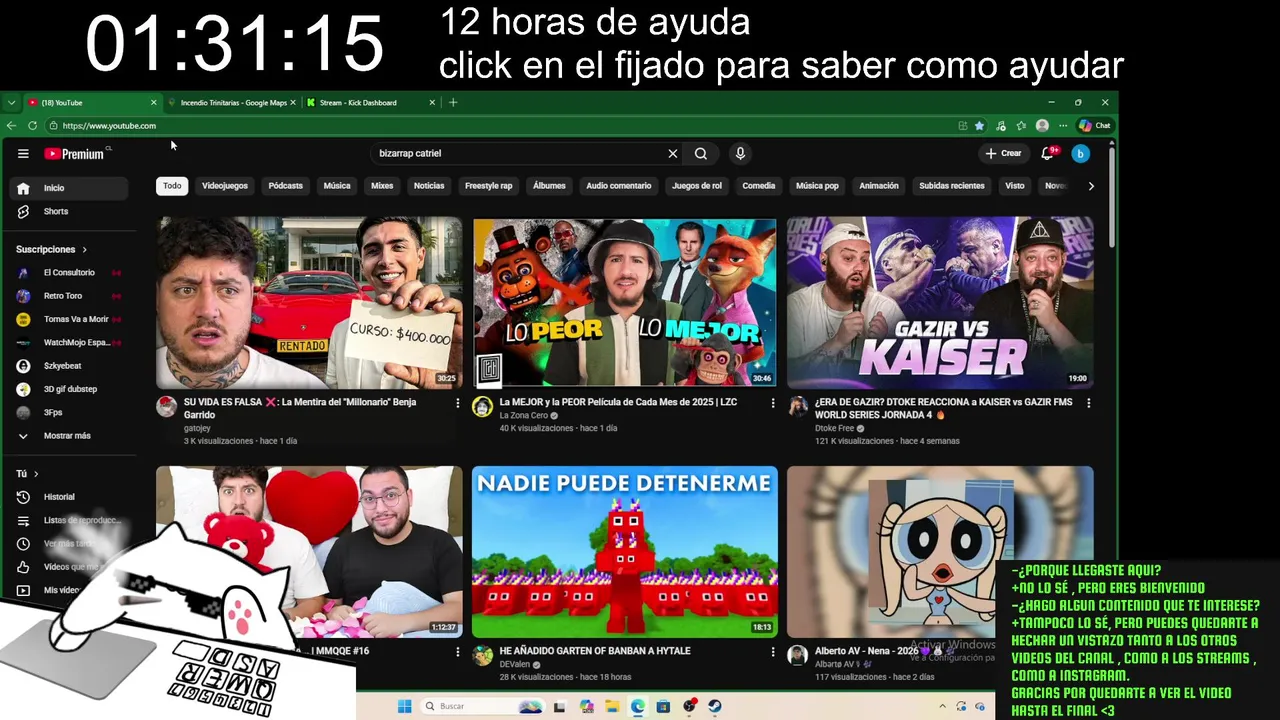Open the account avatar menu
The width and height of the screenshot is (1280, 720).
1080,153
